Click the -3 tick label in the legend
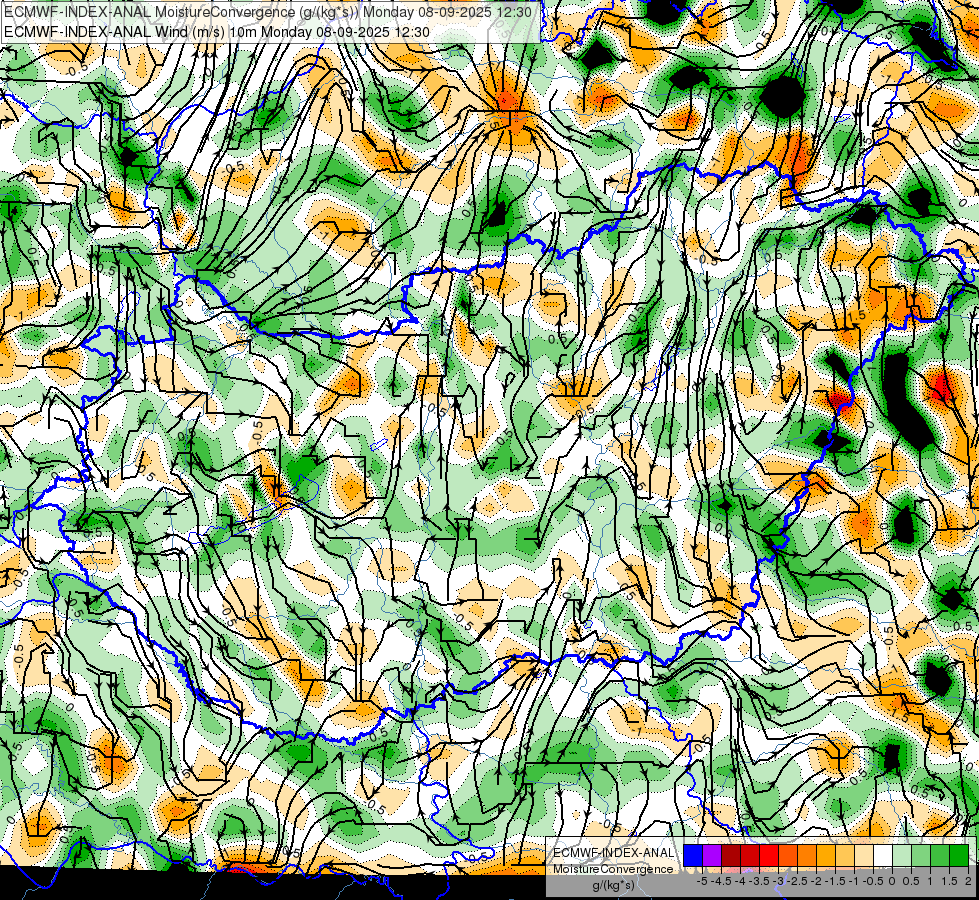 [x=779, y=881]
